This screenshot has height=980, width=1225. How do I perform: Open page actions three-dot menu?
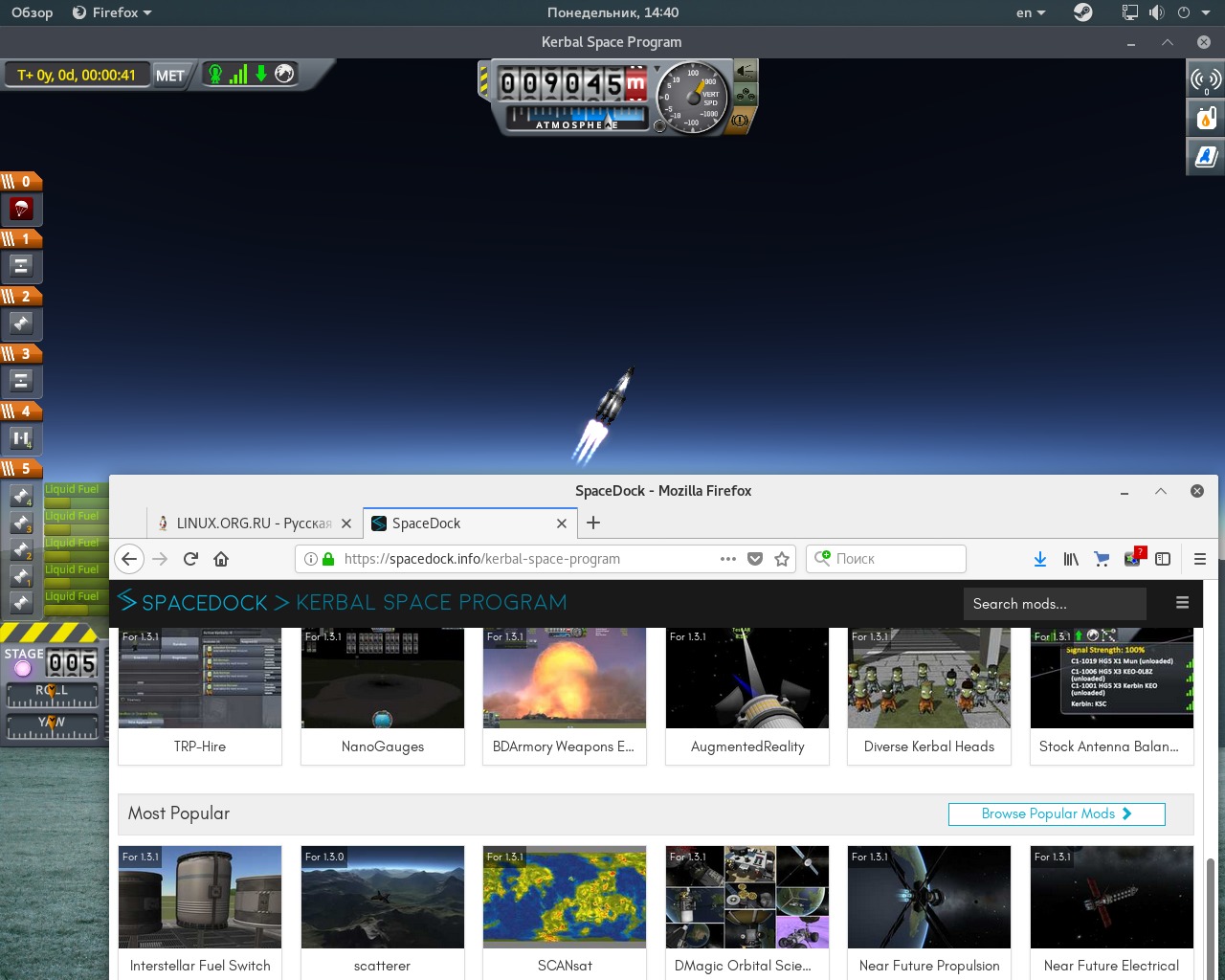[728, 559]
